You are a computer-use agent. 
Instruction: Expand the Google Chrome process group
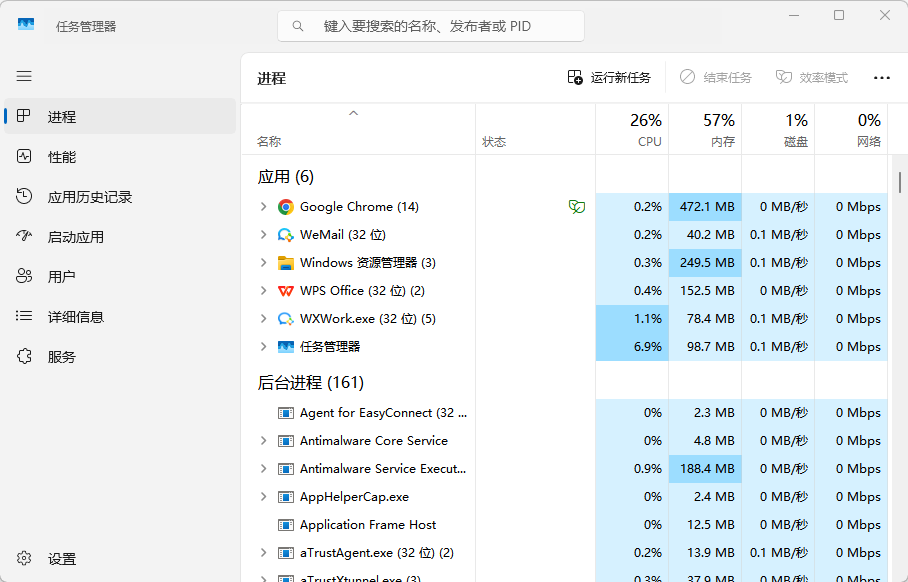pos(263,207)
